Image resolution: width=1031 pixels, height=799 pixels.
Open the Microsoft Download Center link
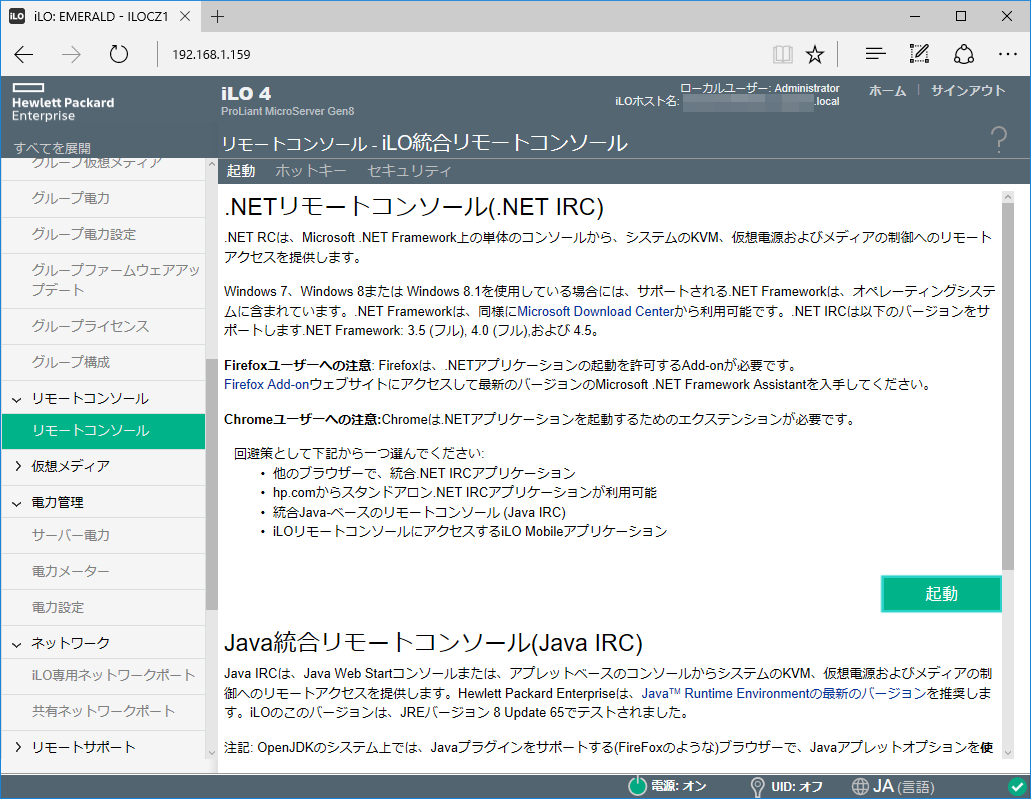pos(596,311)
